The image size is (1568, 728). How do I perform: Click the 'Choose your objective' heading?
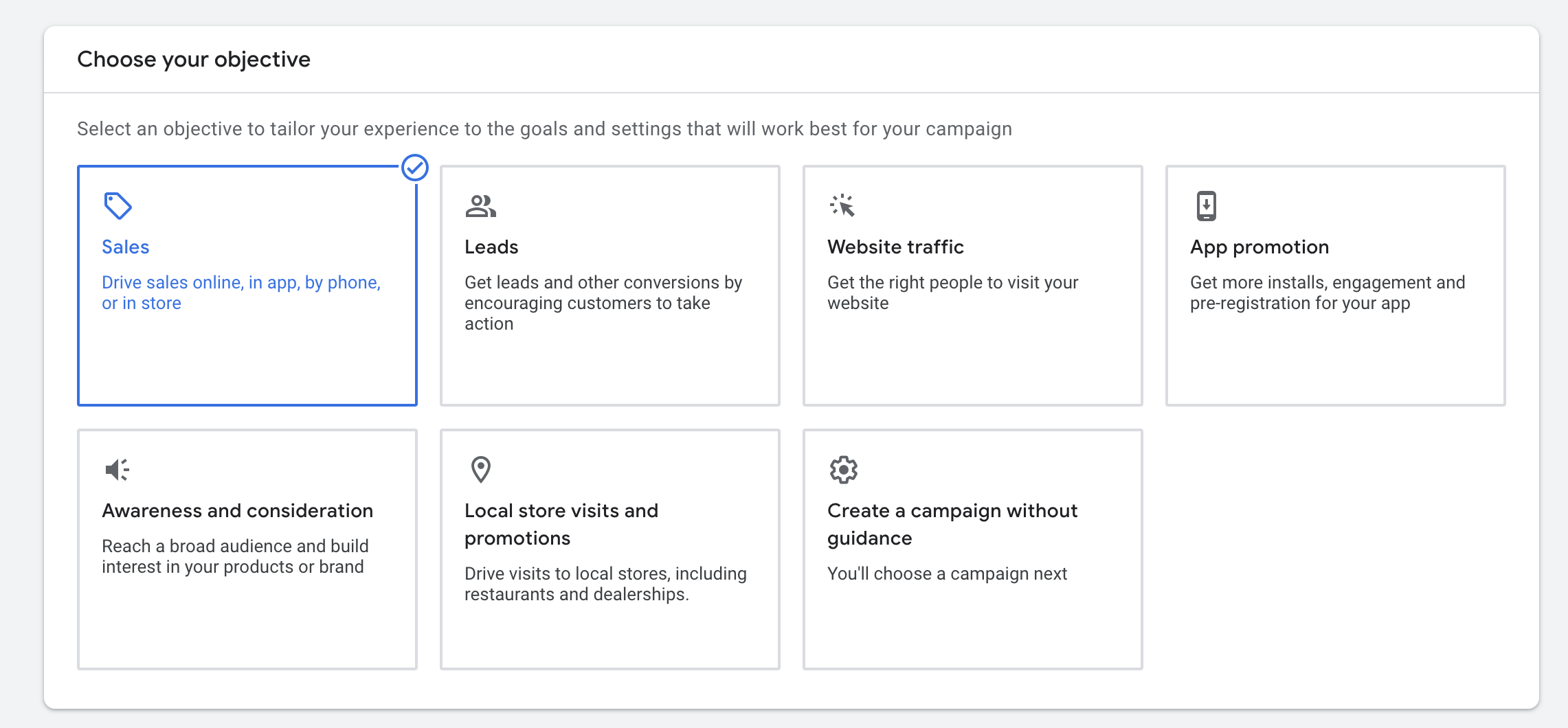194,60
